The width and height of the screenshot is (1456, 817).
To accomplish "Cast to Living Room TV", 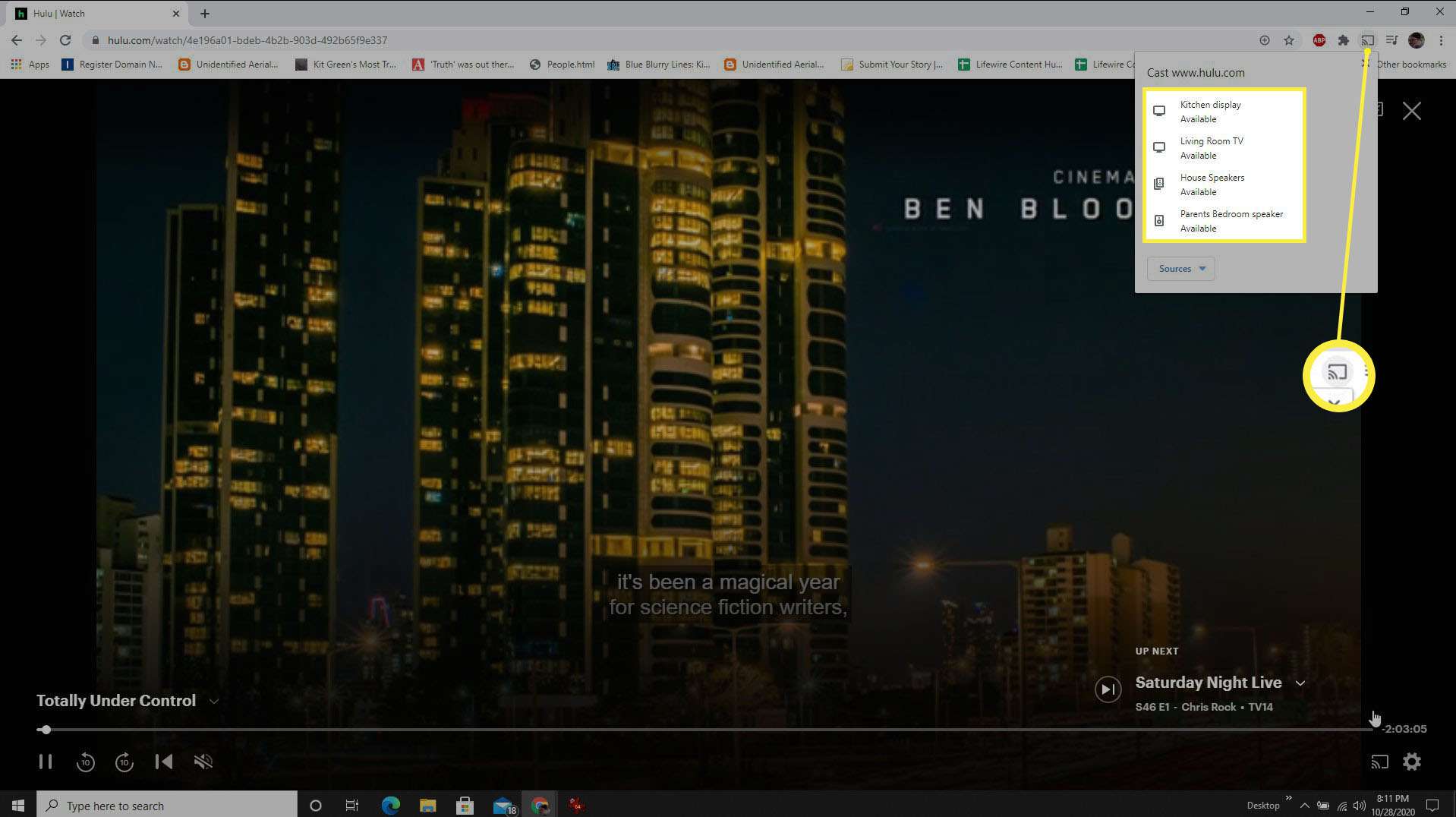I will 1224,148.
